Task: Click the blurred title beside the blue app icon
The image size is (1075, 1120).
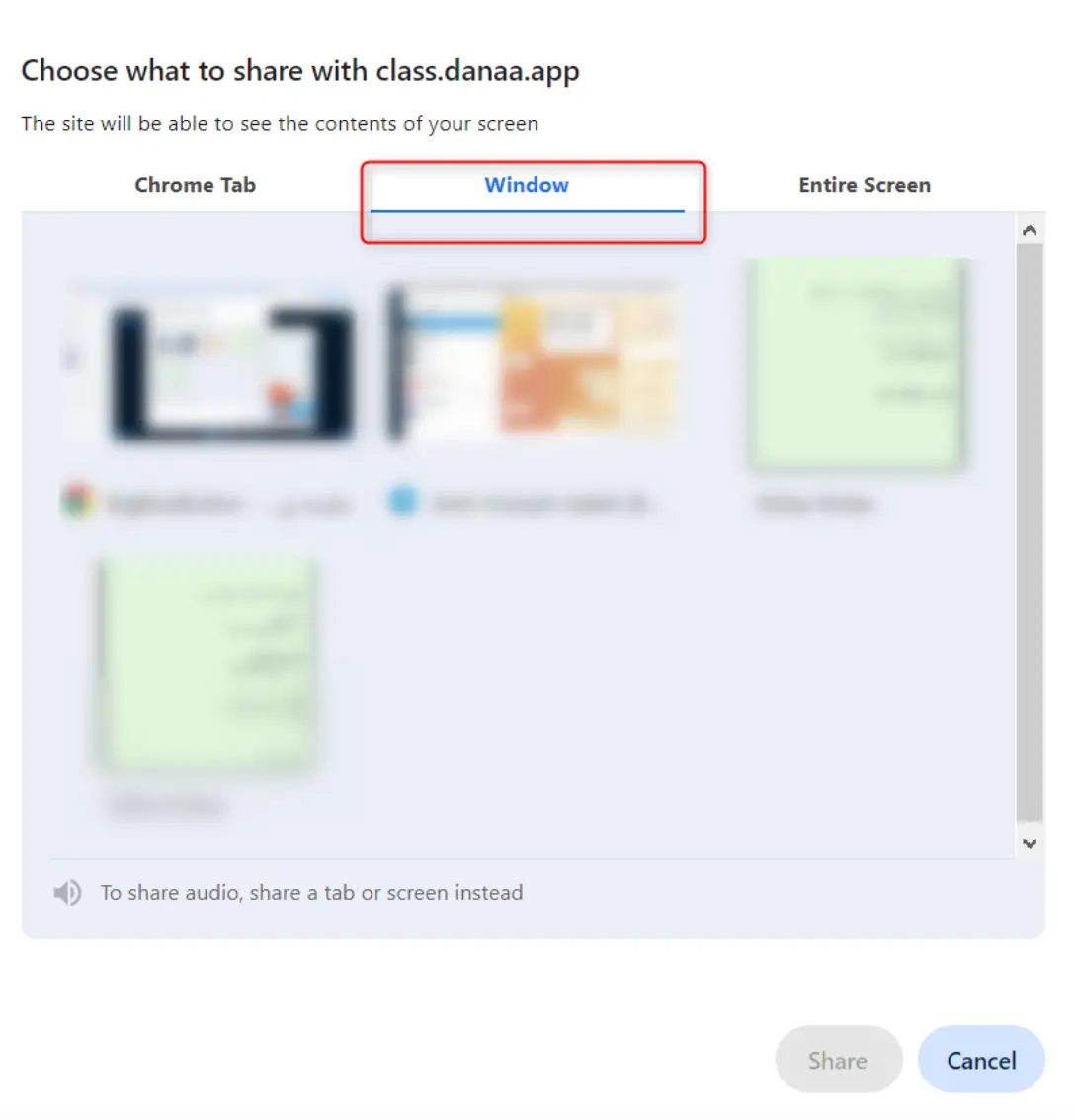Action: 541,505
